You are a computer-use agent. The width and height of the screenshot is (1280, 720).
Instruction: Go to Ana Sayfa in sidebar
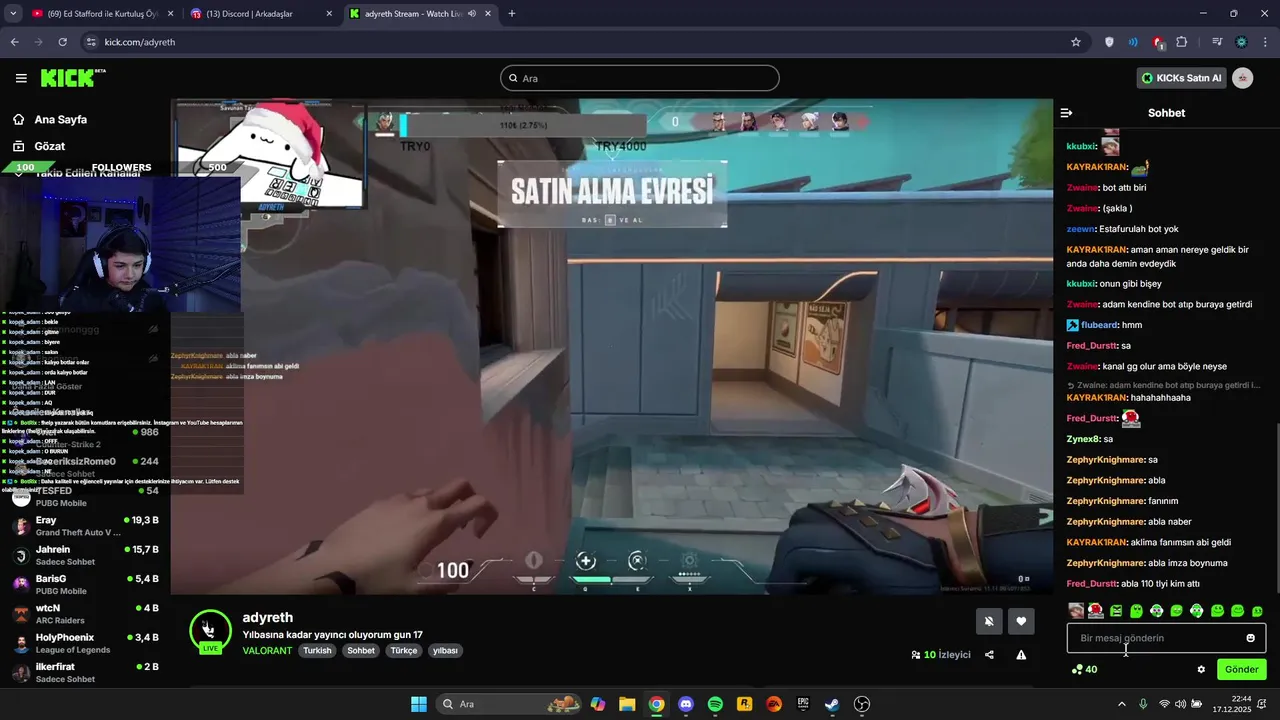pyautogui.click(x=60, y=119)
